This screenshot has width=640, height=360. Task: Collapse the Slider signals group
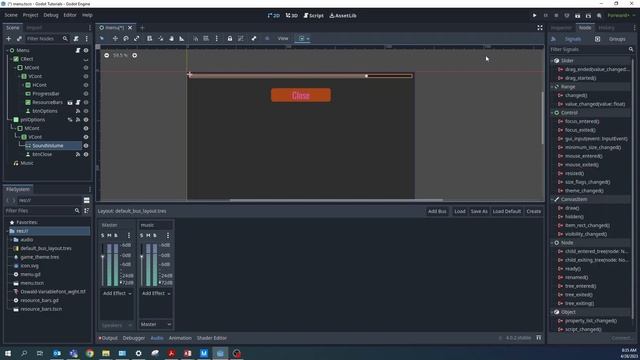tap(552, 61)
